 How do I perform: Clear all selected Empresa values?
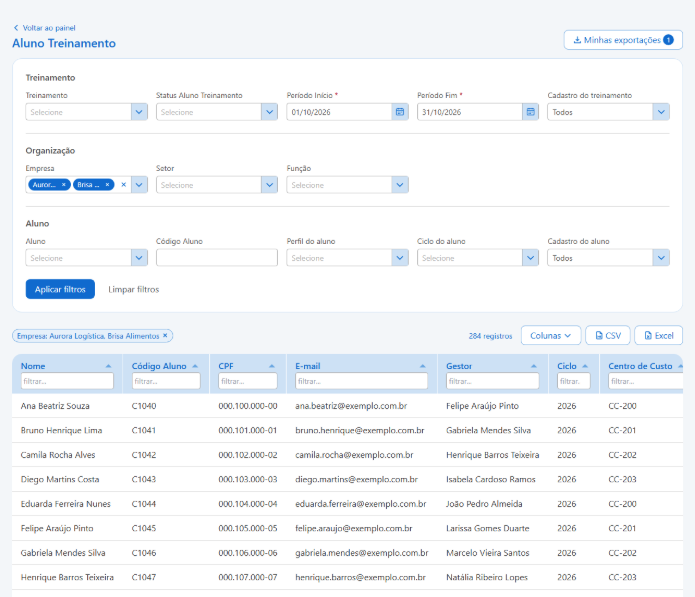point(124,185)
